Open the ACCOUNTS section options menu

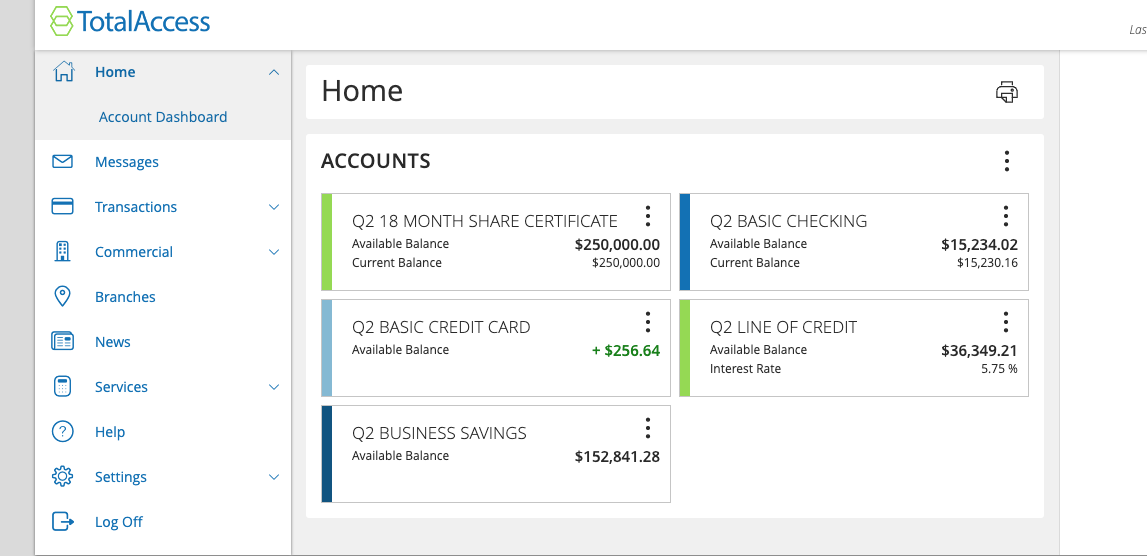(x=1007, y=161)
